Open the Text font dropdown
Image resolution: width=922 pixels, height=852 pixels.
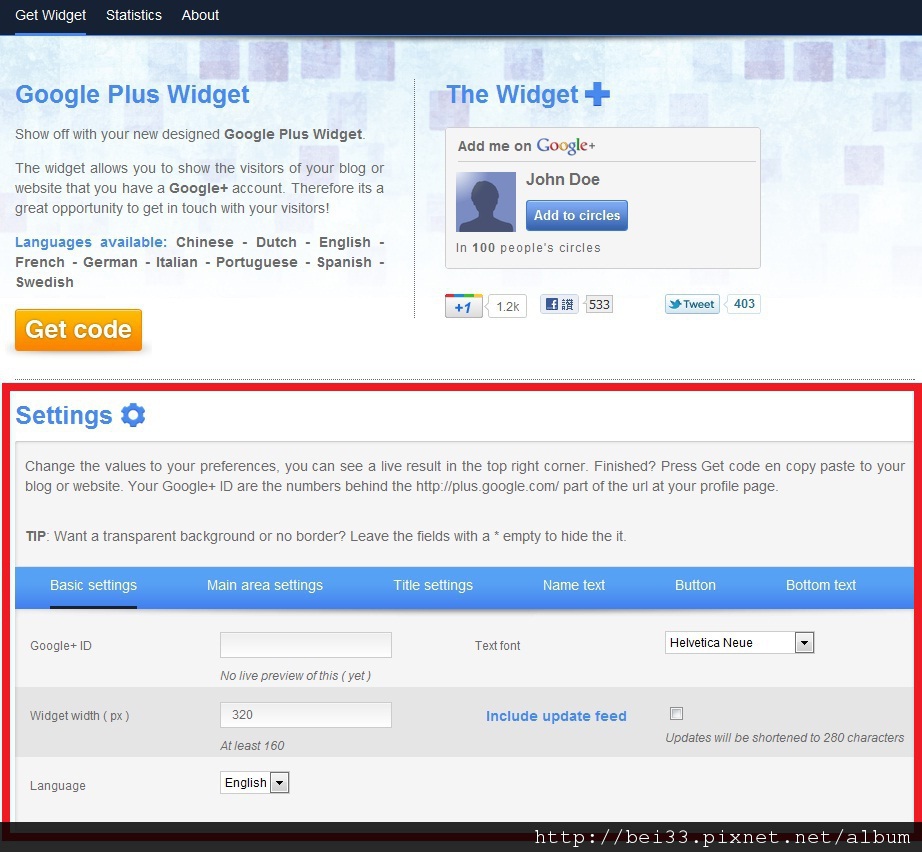[x=739, y=643]
